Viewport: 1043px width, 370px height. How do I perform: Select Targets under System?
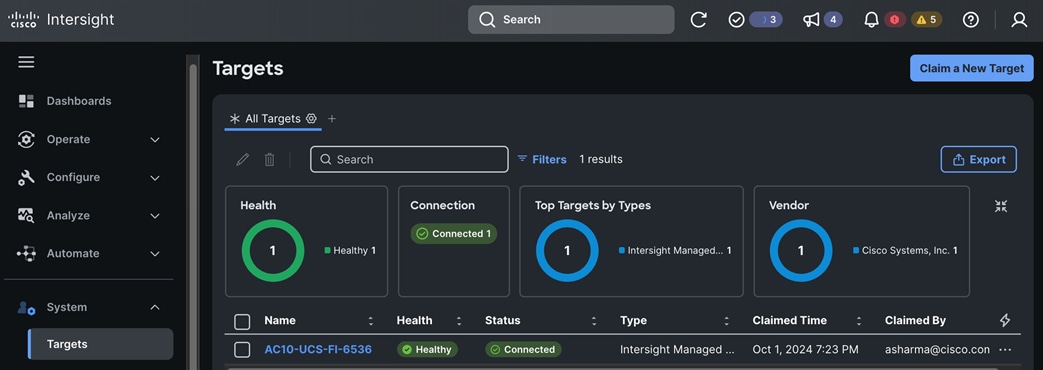point(100,344)
